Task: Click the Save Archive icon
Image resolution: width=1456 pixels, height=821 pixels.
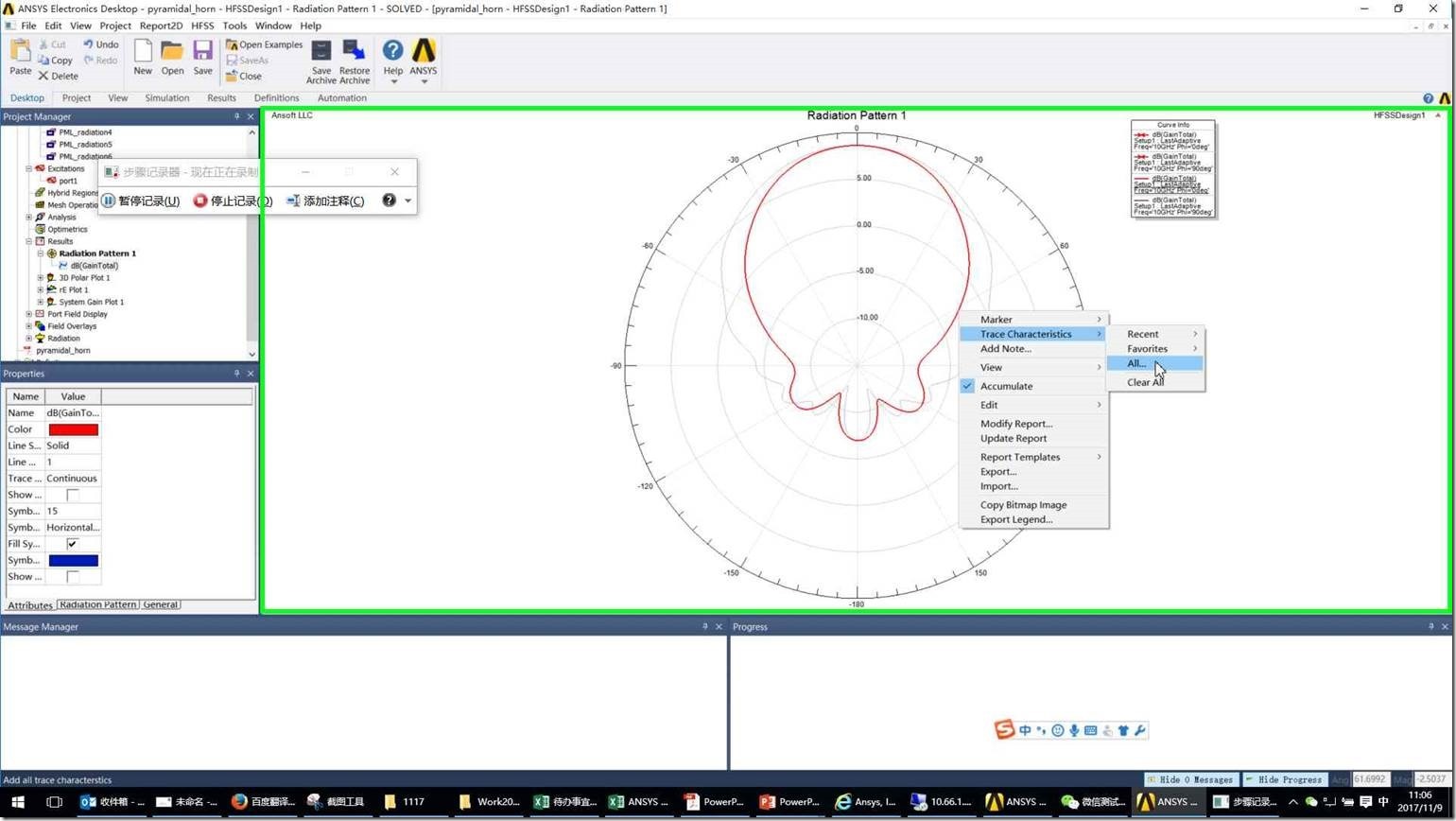Action: coord(321,51)
